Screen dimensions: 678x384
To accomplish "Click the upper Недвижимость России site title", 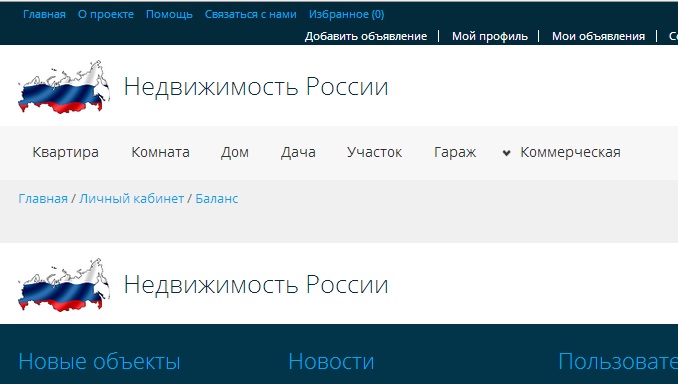I will point(256,87).
